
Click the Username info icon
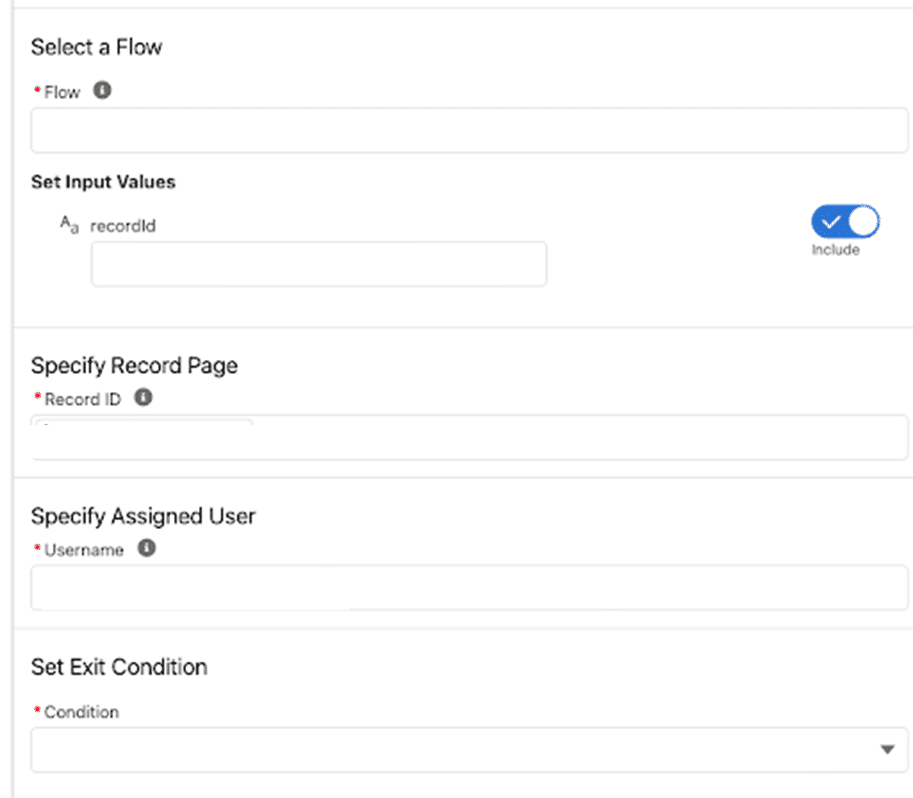pyautogui.click(x=146, y=548)
